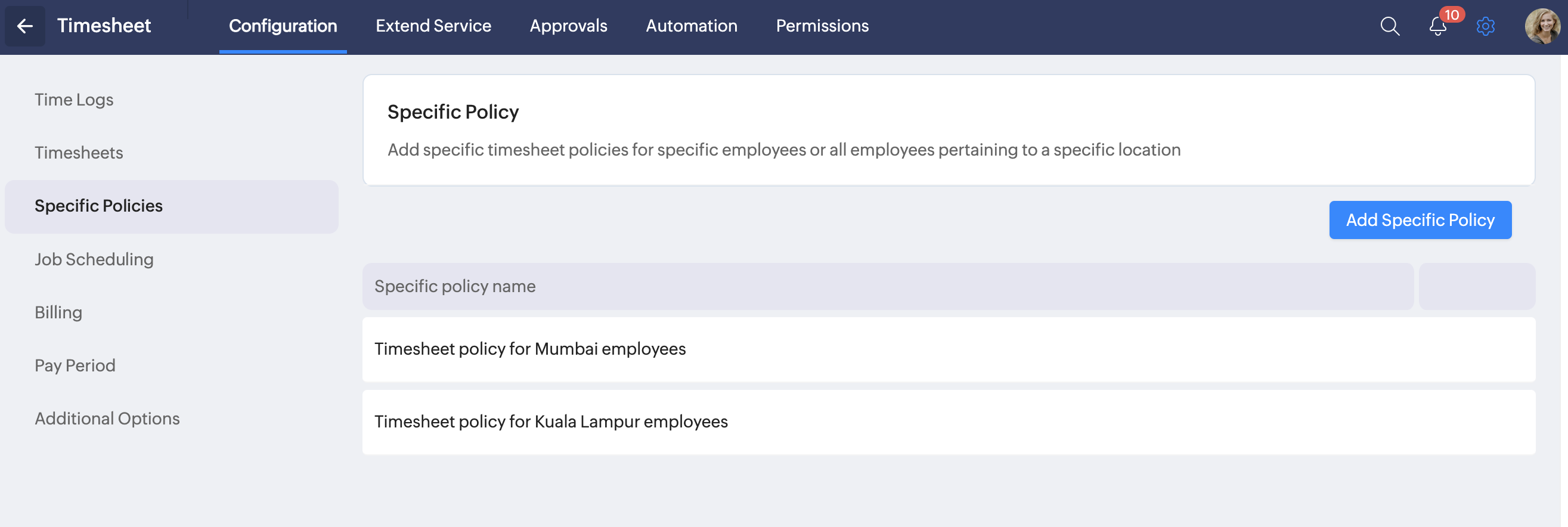Open the settings gear icon
The image size is (1568, 527).
[x=1485, y=26]
